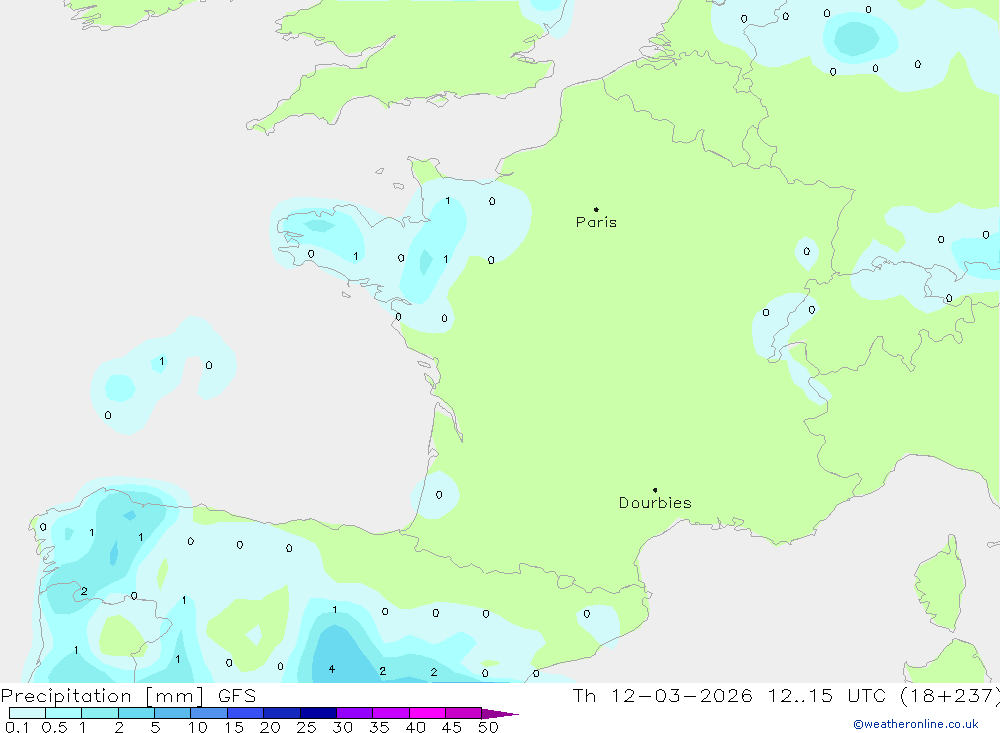The image size is (1000, 733).
Task: Pick the 0.1–0.5 mm palest legend swatch
Action: tap(27, 713)
